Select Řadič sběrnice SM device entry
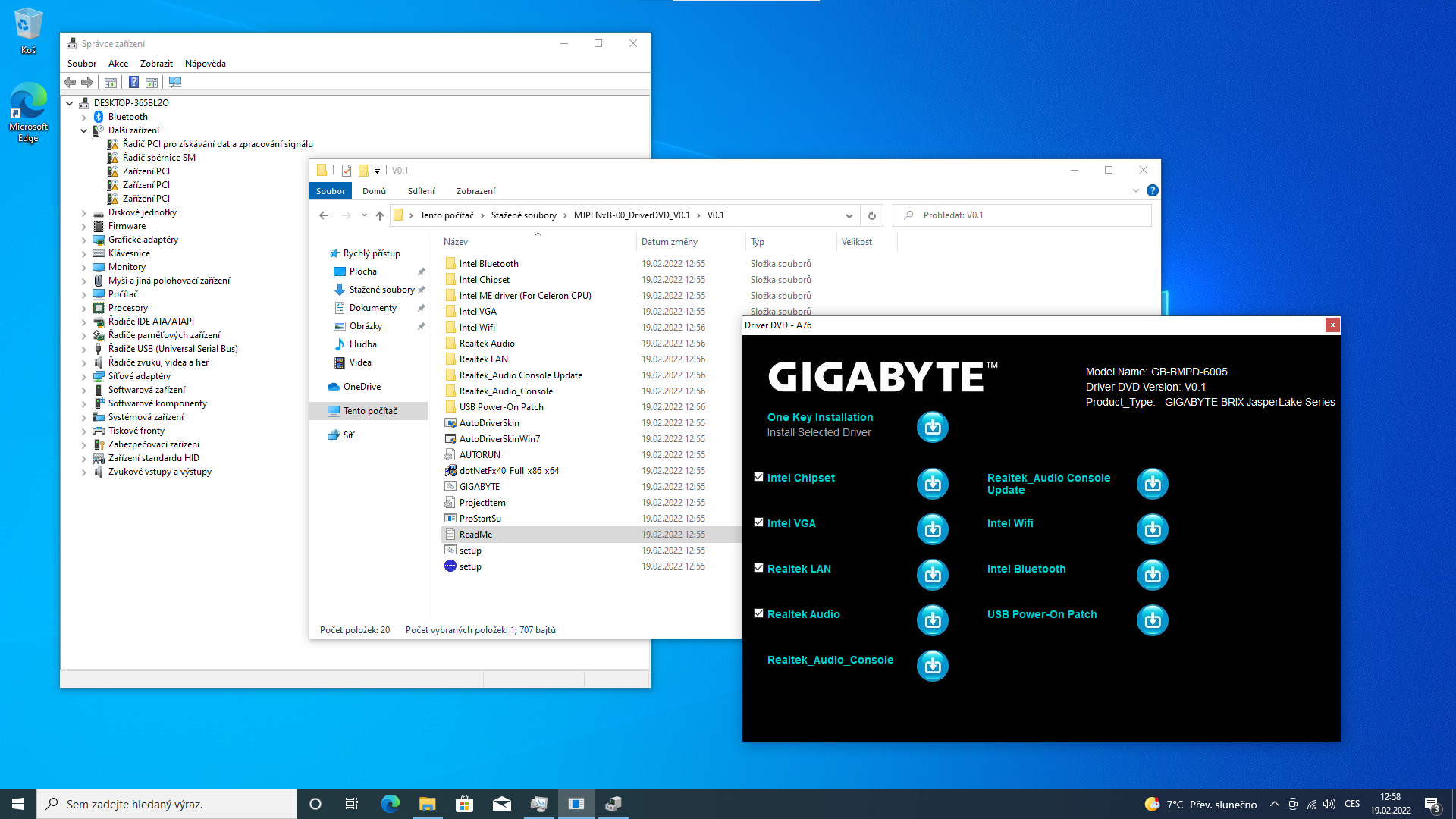 tap(158, 158)
